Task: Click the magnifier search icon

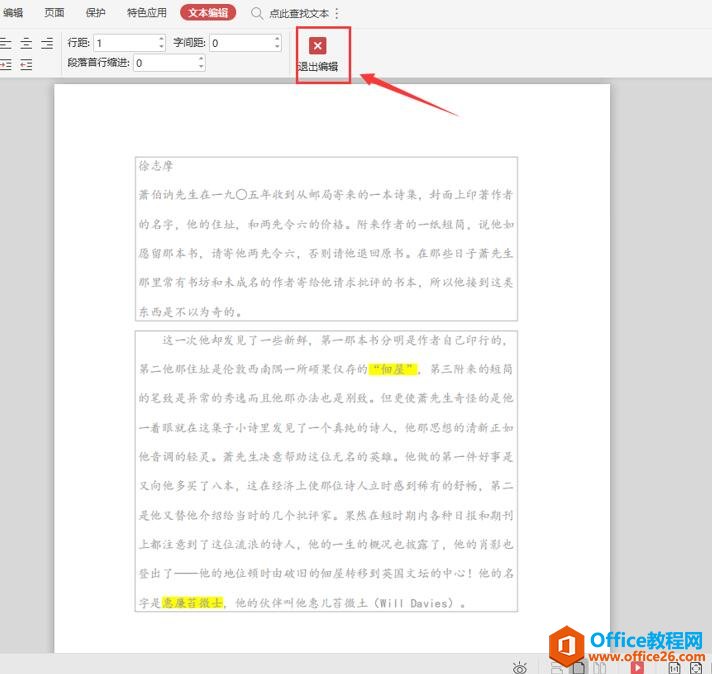Action: point(257,13)
